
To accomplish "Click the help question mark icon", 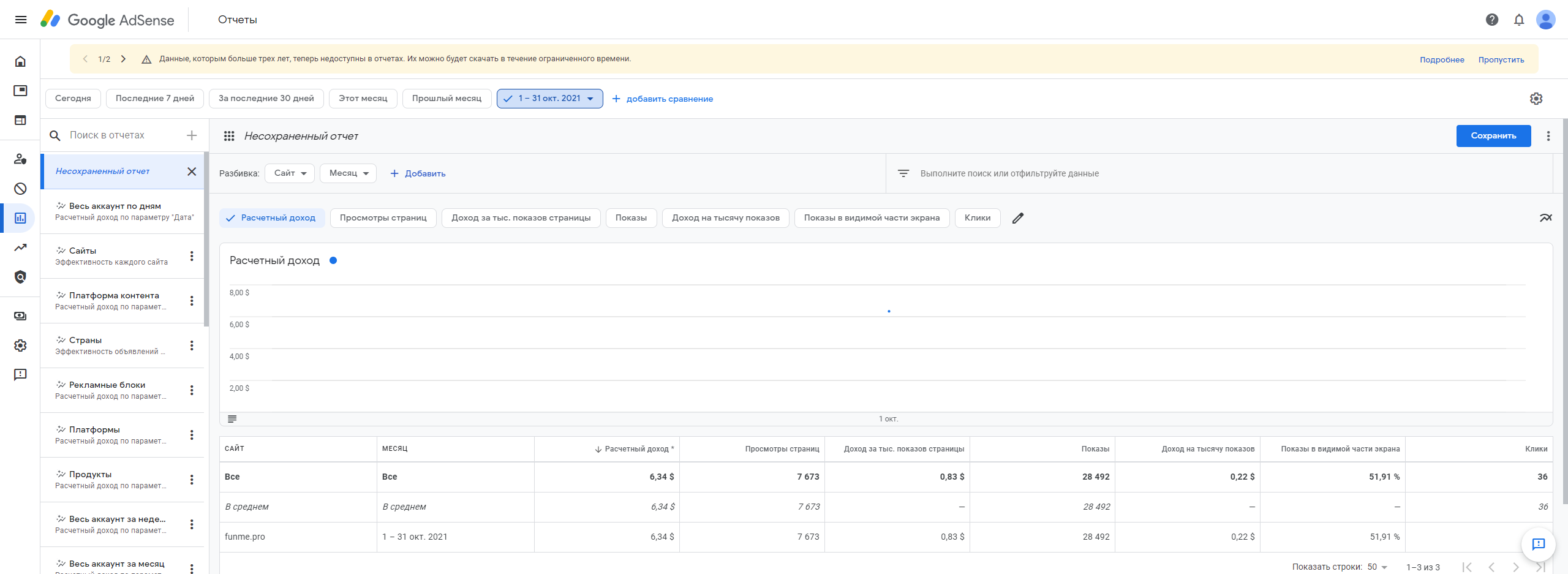I will point(1492,20).
